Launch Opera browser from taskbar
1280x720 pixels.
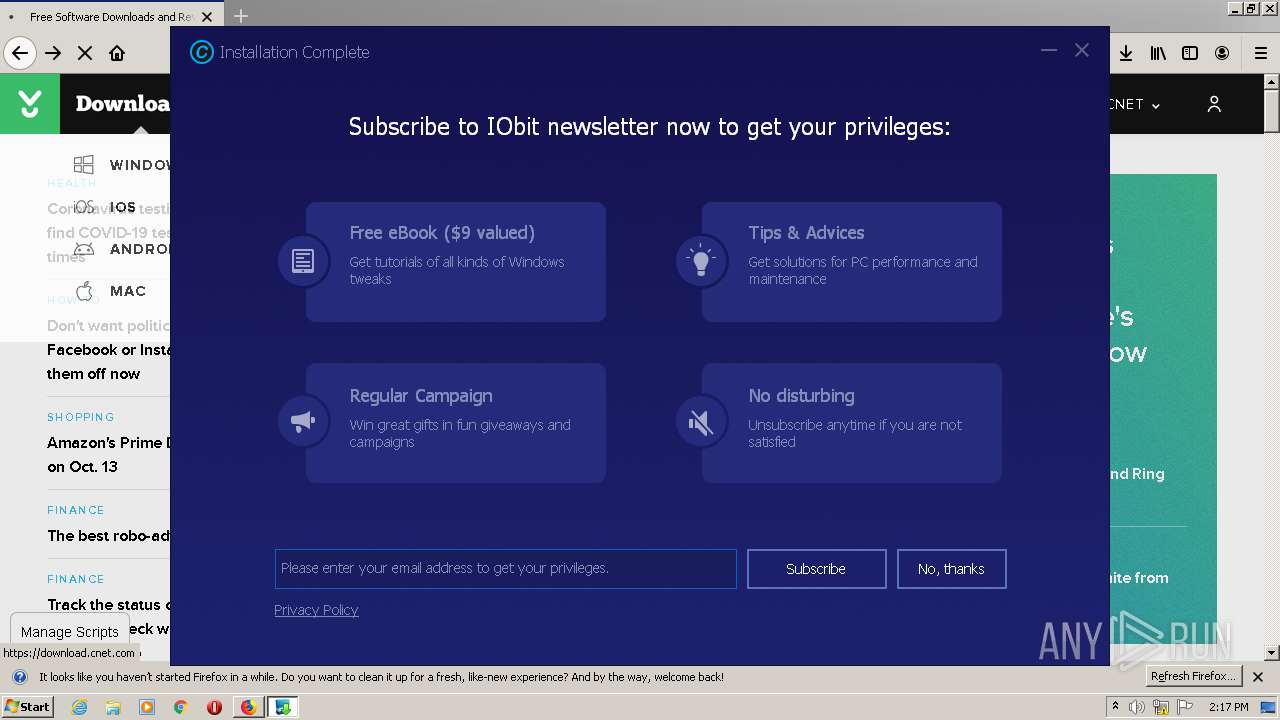[214, 707]
